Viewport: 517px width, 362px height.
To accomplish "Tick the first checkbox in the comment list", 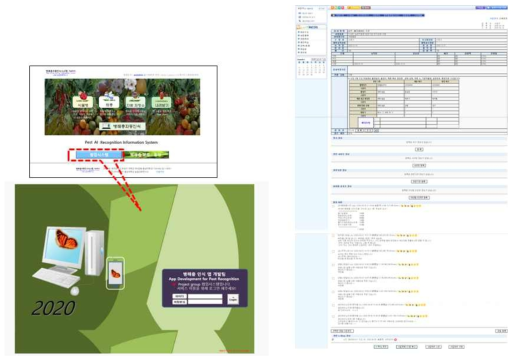I will click(333, 206).
